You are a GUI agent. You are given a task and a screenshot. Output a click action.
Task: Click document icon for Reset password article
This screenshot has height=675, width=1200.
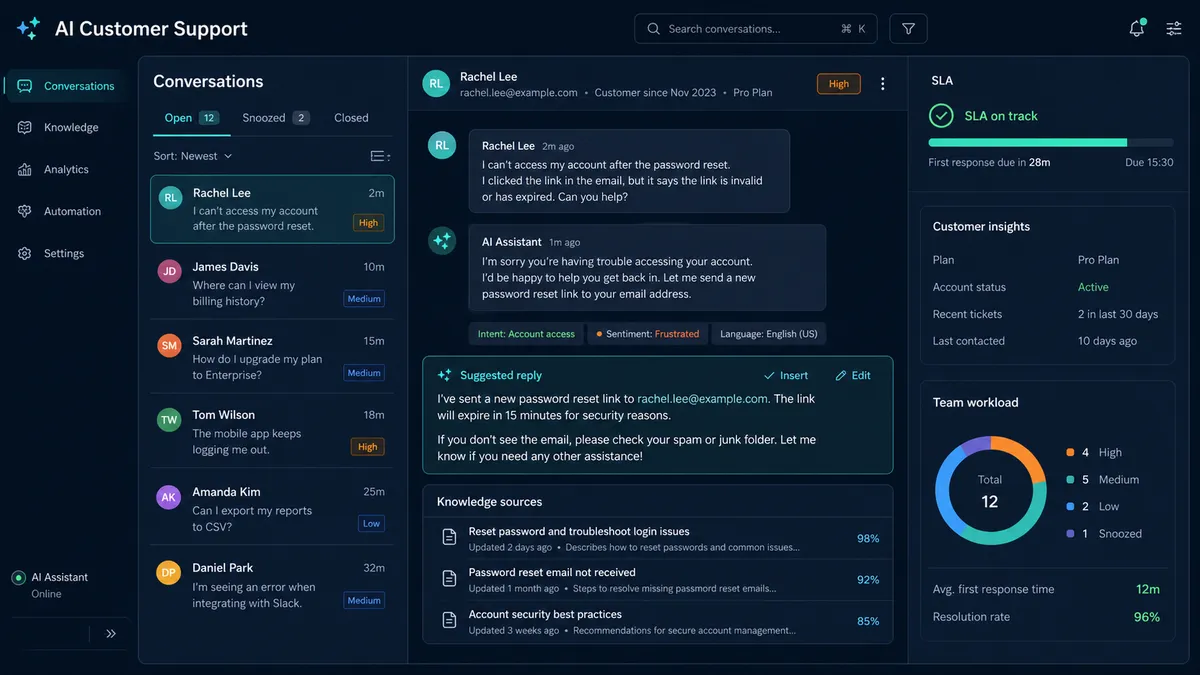(x=449, y=538)
